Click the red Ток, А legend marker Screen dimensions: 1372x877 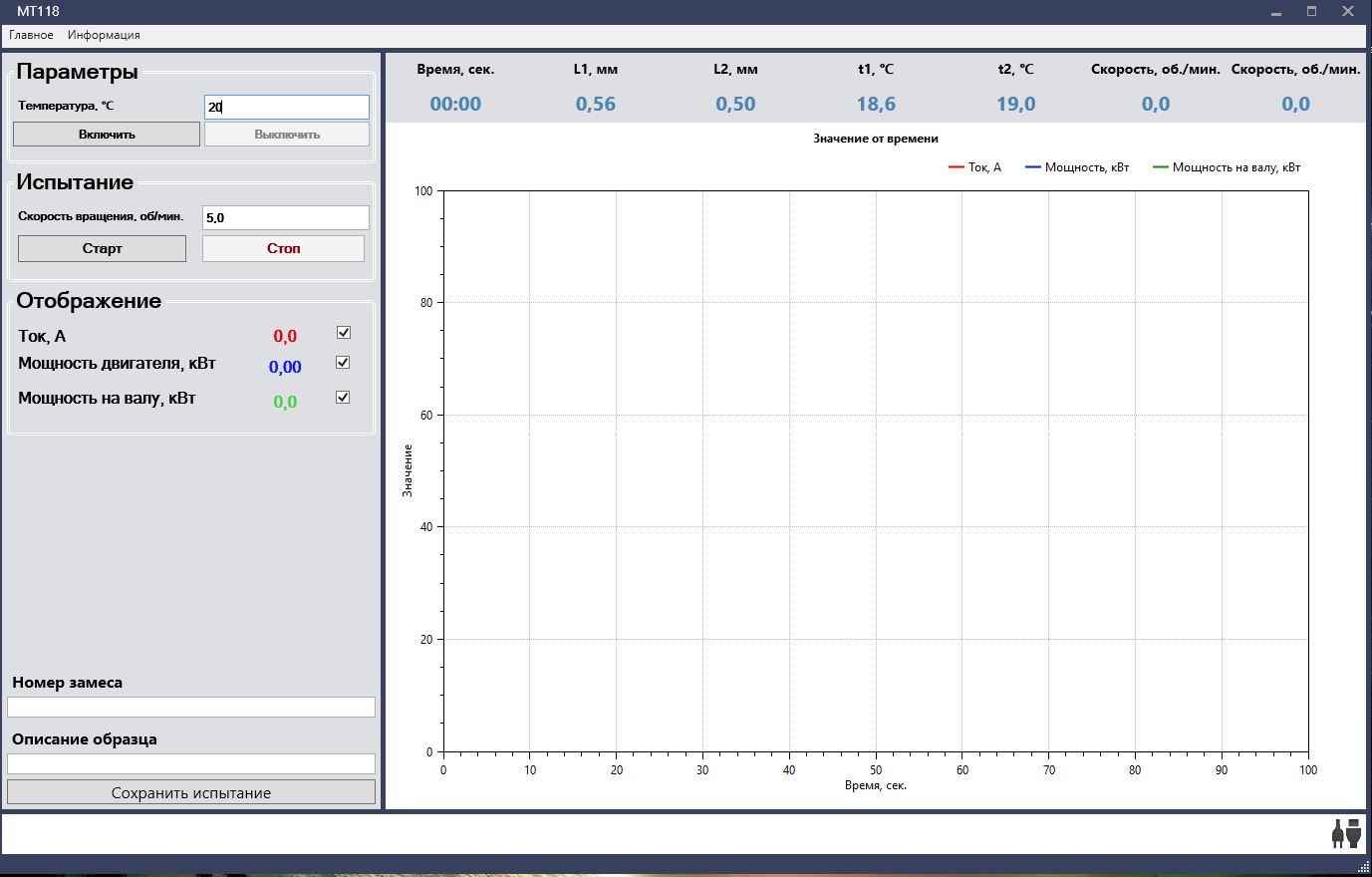tap(957, 167)
